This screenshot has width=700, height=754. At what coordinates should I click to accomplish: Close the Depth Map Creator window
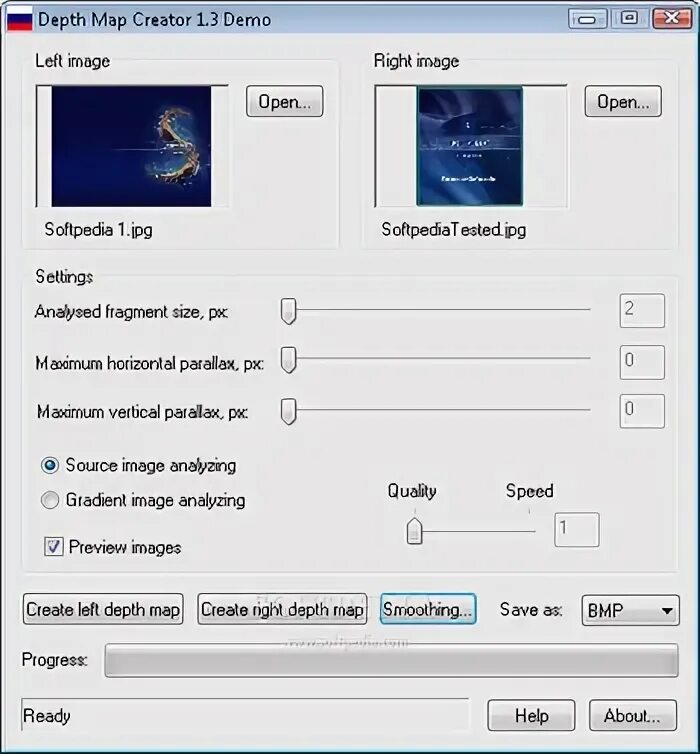(672, 19)
